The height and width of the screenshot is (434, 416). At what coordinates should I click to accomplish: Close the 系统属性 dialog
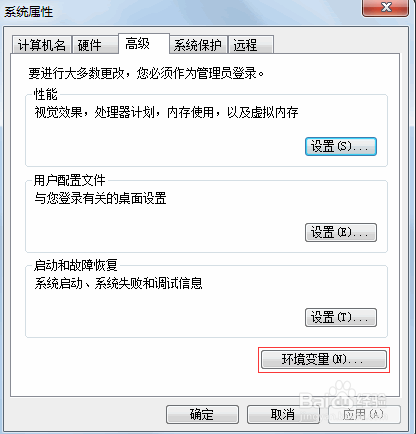(x=385, y=7)
